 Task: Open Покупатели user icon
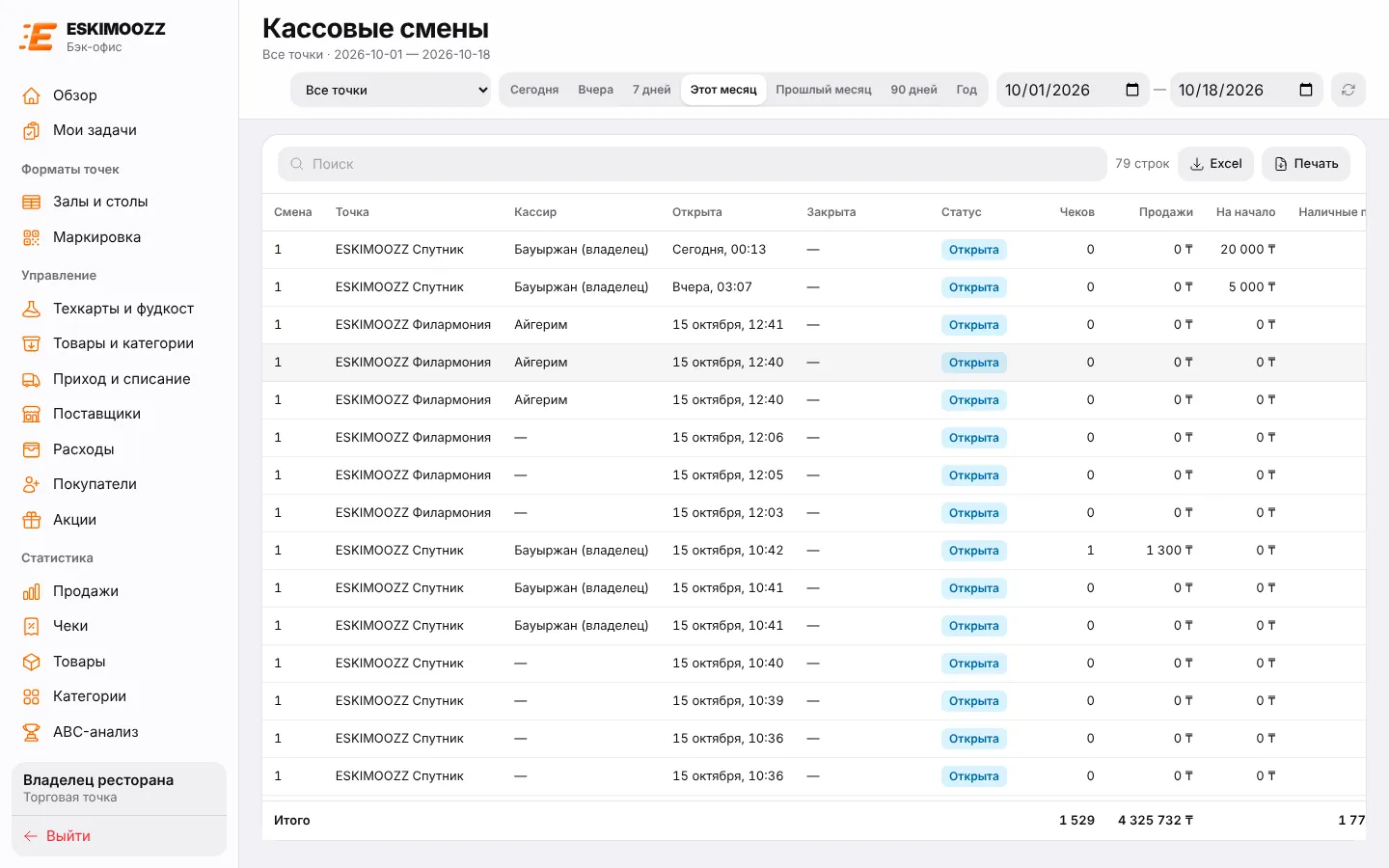tap(32, 484)
